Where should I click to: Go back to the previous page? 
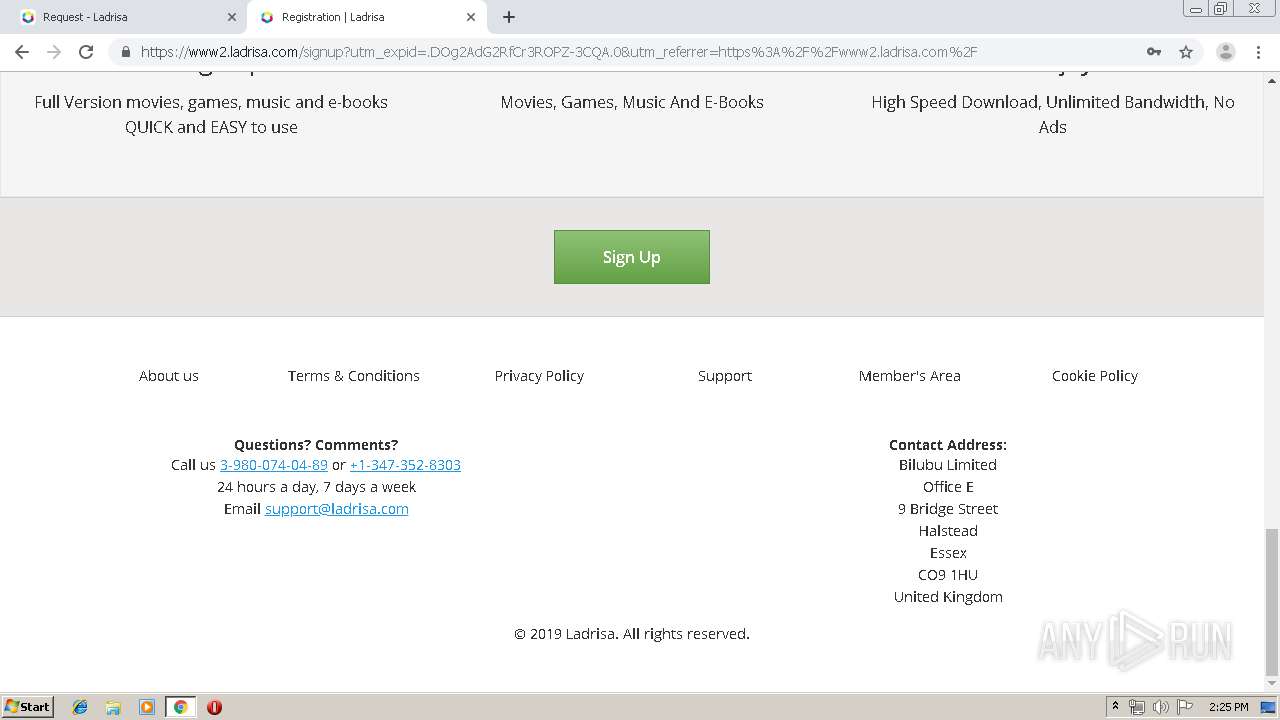[22, 52]
